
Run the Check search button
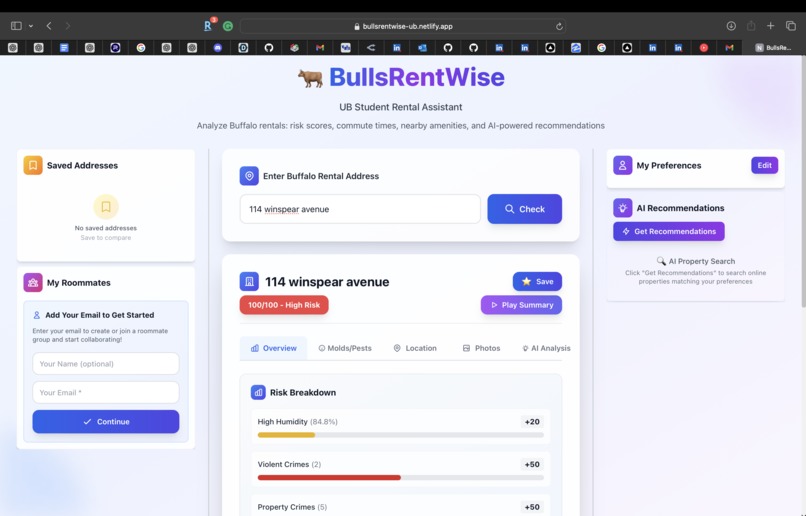click(x=524, y=209)
